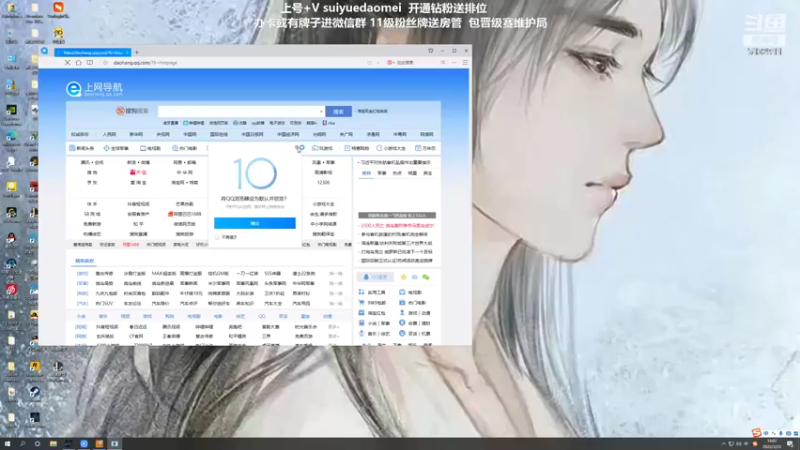
Task: Close the daohang.qq.com tab
Action: click(127, 52)
